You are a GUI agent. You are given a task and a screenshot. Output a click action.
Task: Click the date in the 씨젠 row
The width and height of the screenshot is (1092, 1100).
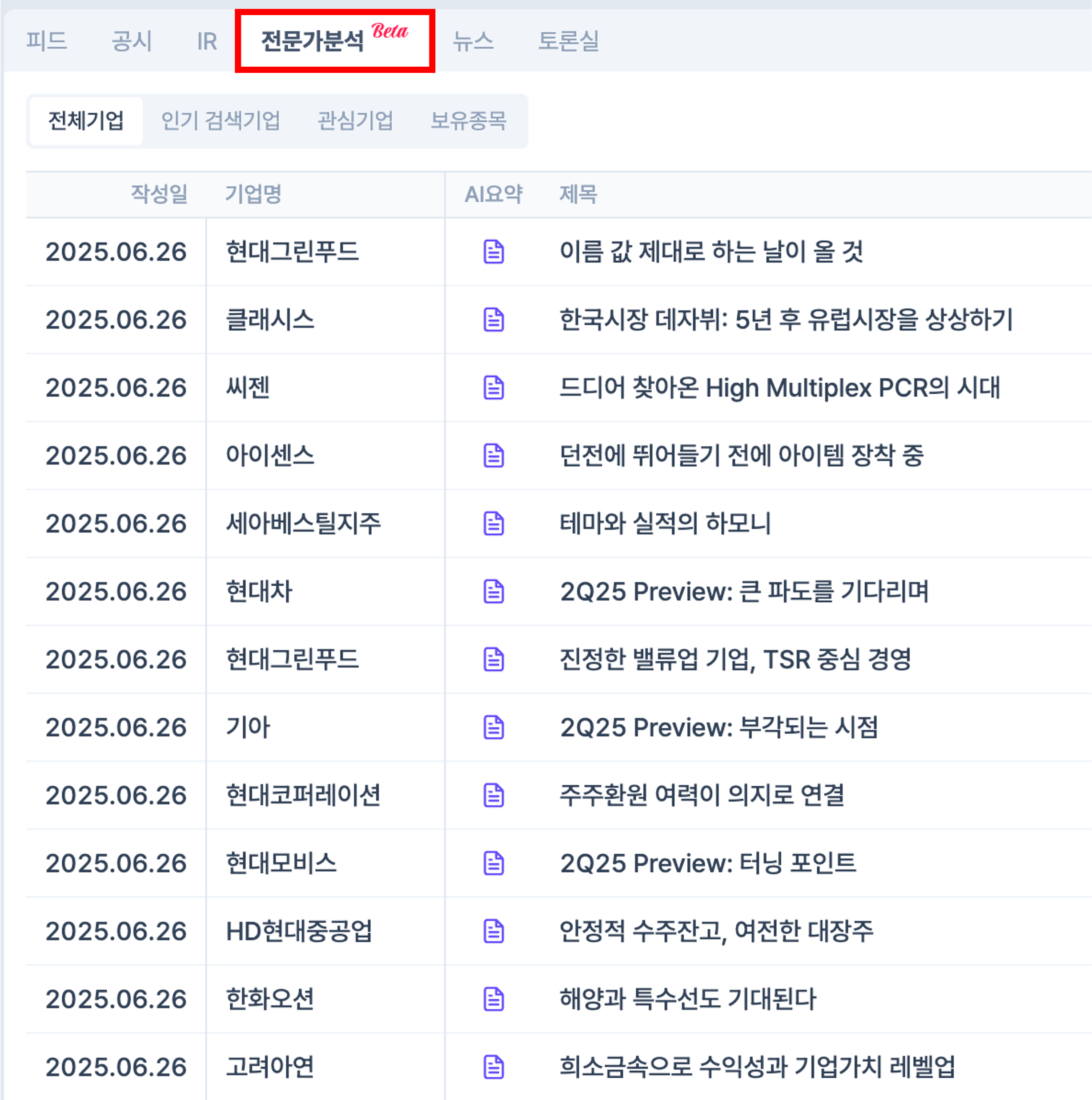click(116, 388)
